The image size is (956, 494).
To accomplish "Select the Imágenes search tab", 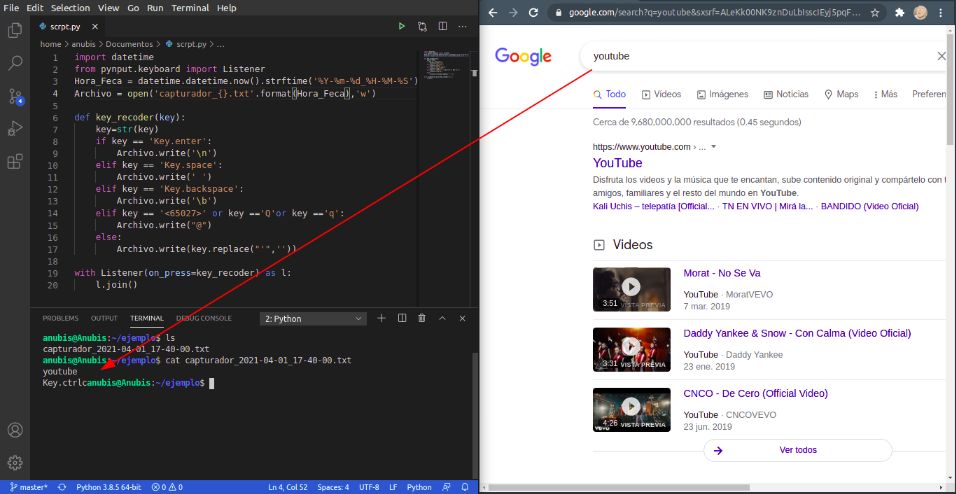I will [x=722, y=94].
